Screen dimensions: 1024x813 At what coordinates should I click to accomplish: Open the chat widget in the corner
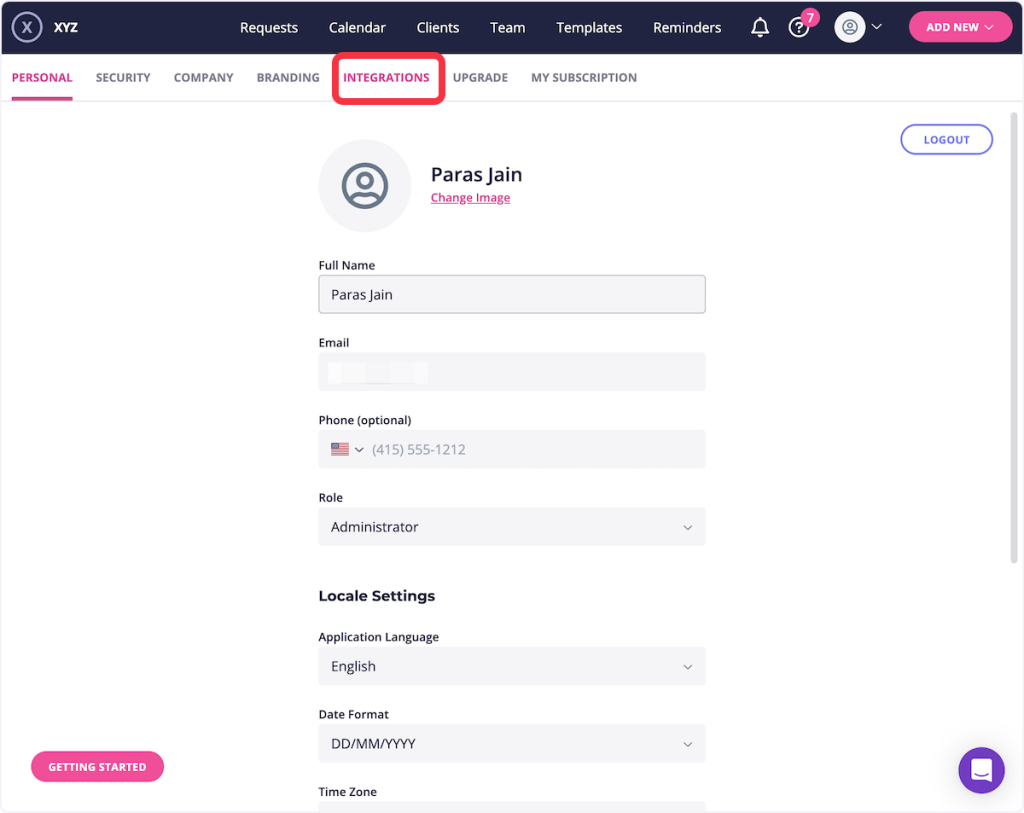tap(981, 770)
